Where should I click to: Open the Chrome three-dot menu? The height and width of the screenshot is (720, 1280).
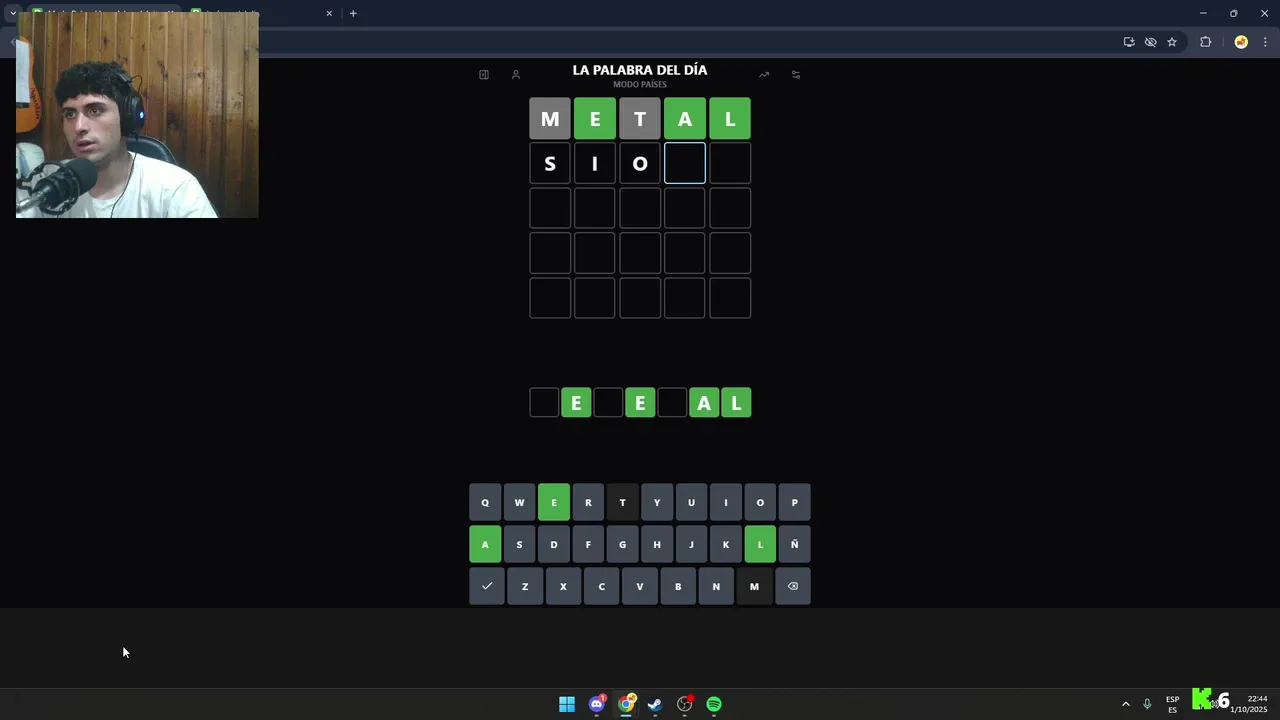tap(1265, 42)
